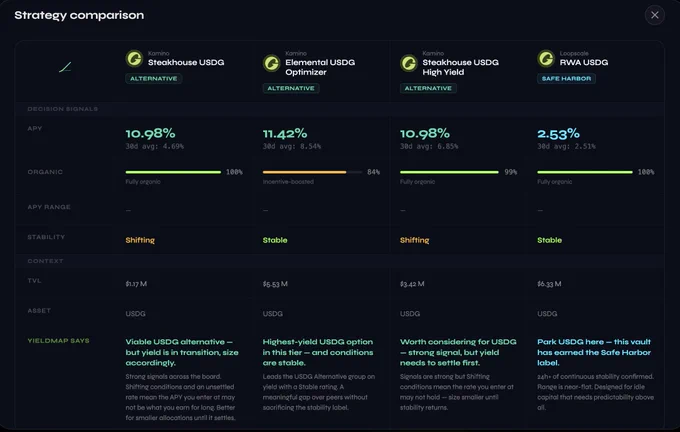Screen dimensions: 680x432
Task: Click the Shifting rating for Steakhouse USDG High Yield
Action: coord(415,240)
